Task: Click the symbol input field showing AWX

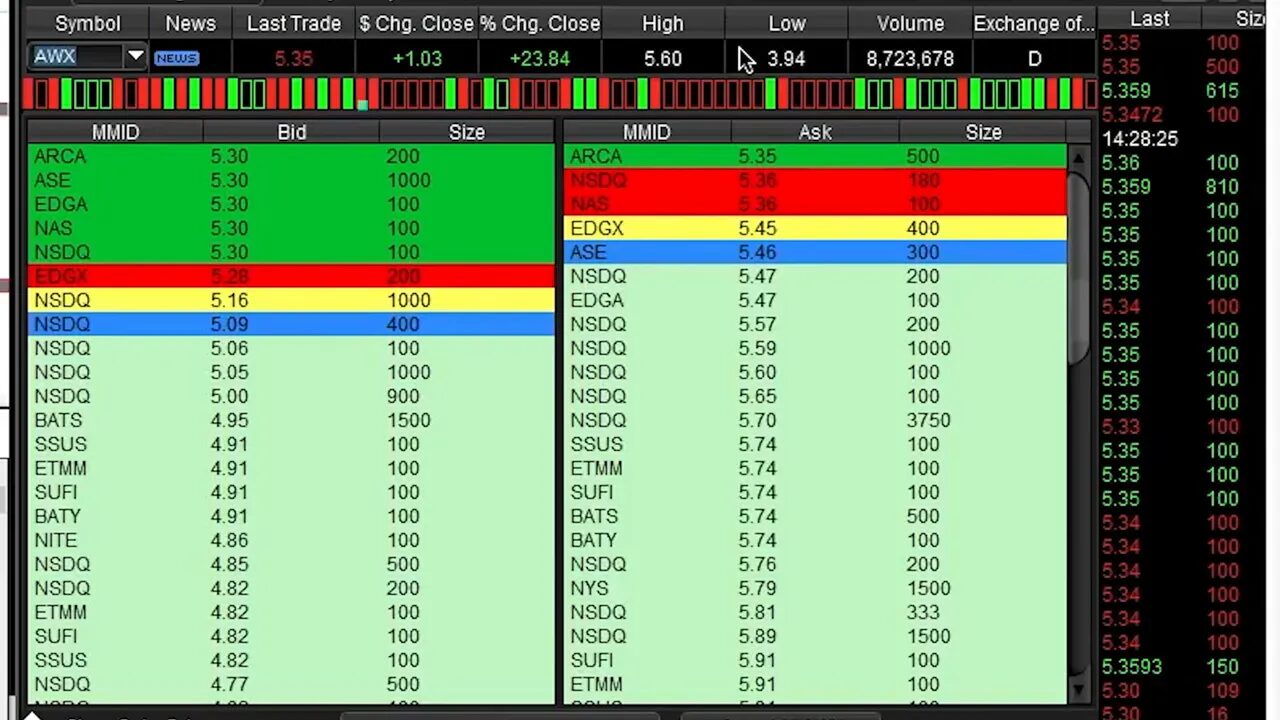Action: [x=75, y=57]
